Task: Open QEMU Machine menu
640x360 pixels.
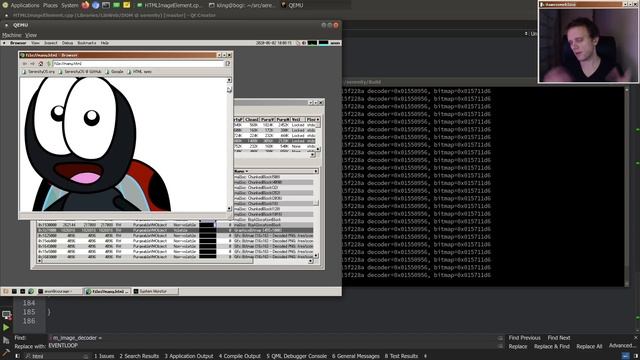Action: click(11, 35)
